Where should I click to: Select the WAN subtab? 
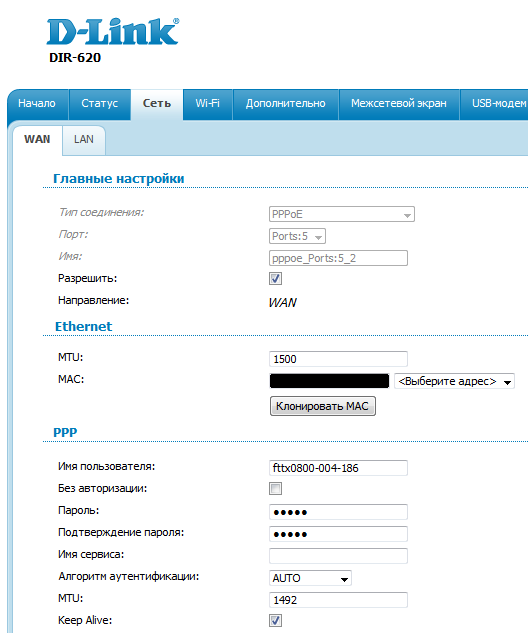(37, 140)
